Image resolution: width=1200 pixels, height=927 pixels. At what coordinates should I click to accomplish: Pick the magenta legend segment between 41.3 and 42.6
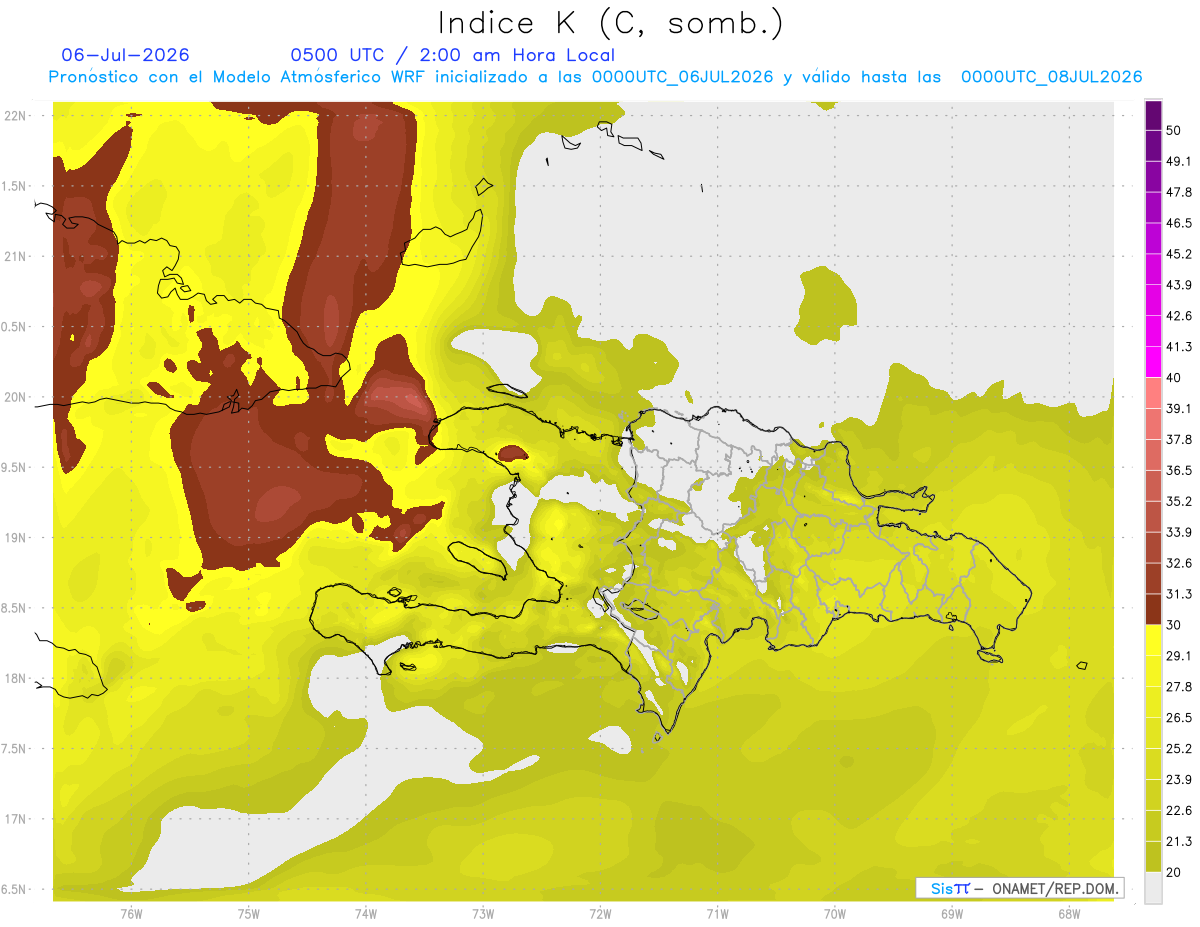pyautogui.click(x=1153, y=331)
